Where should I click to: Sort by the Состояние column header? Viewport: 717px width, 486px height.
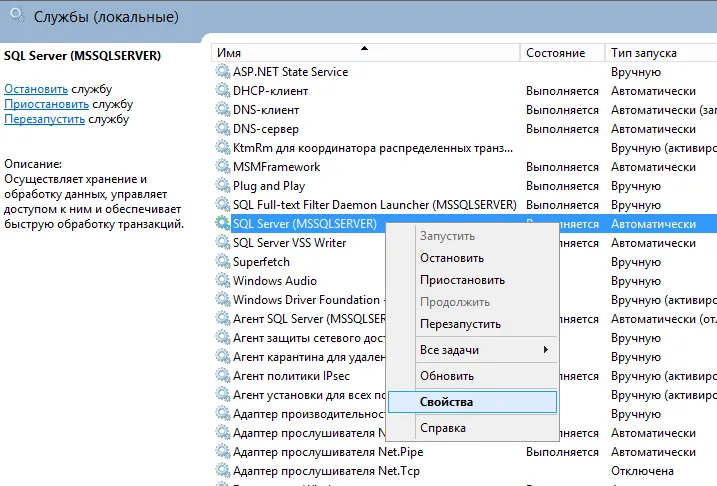(562, 53)
